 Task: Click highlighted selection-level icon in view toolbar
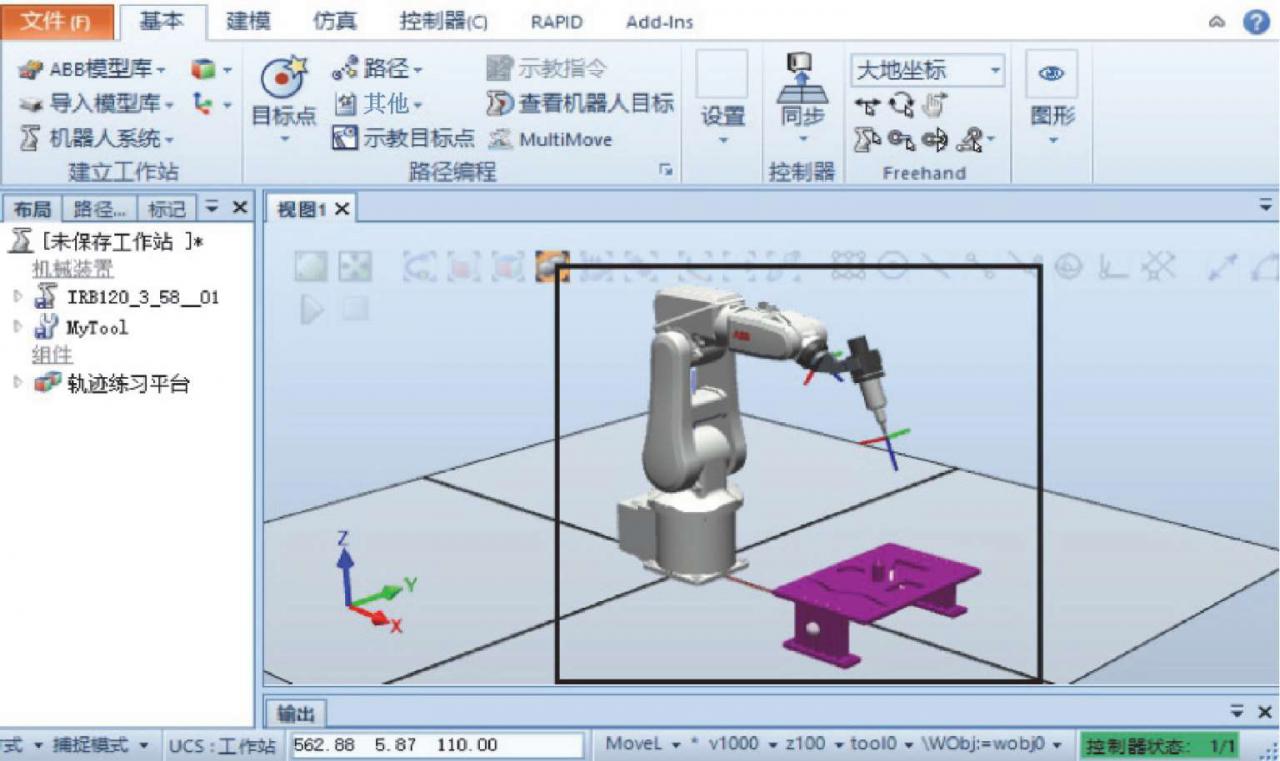552,265
